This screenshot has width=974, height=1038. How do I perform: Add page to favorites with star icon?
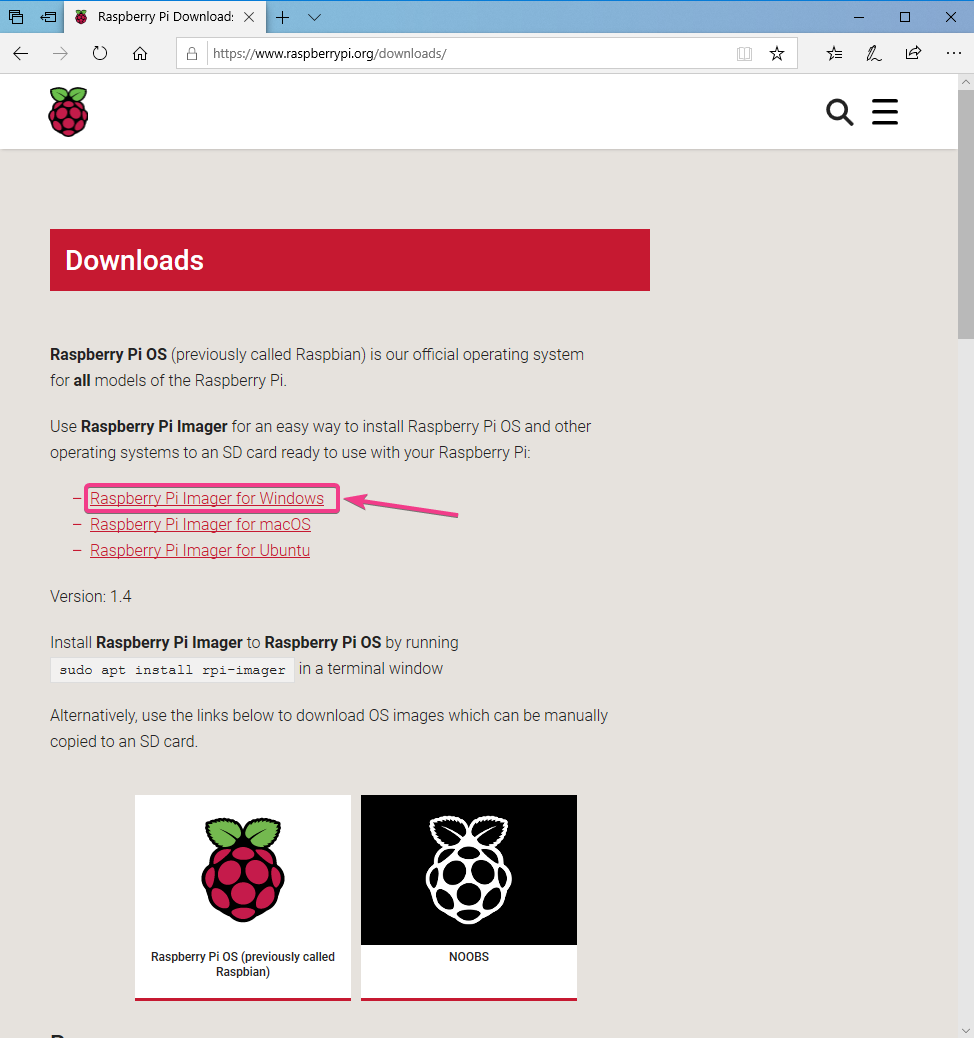click(x=777, y=54)
